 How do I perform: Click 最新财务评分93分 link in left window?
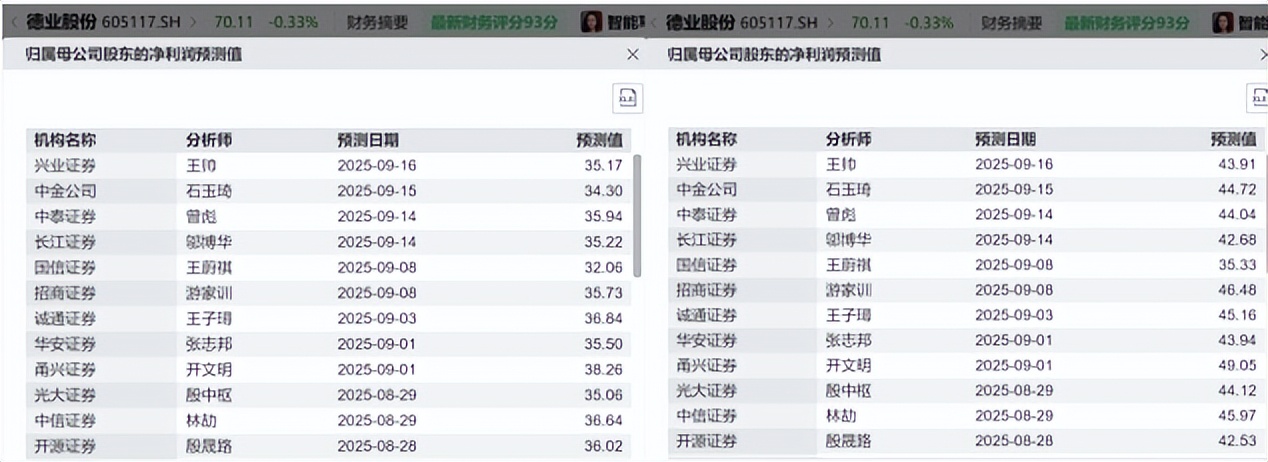pos(494,22)
